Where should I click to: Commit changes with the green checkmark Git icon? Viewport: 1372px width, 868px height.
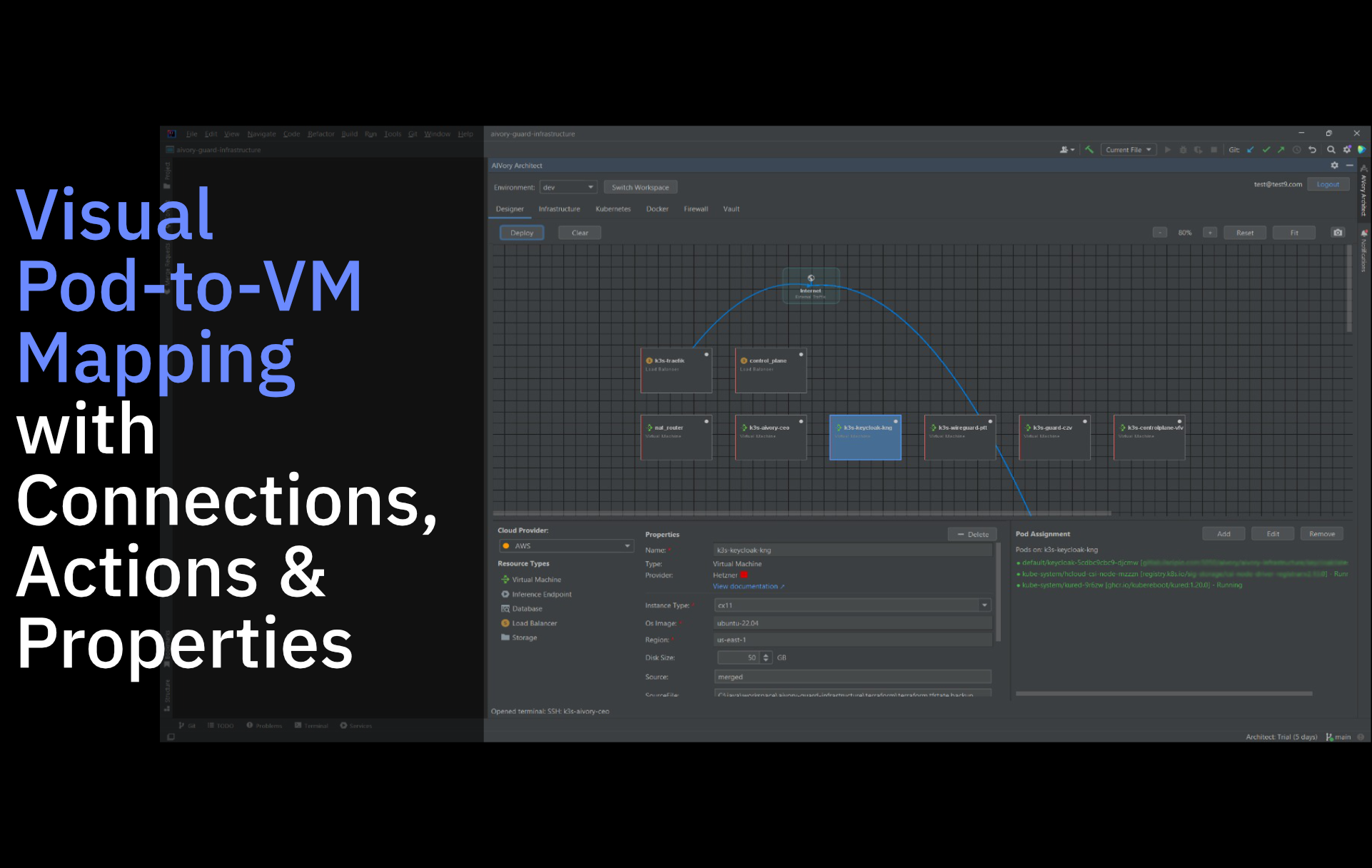tap(1266, 149)
